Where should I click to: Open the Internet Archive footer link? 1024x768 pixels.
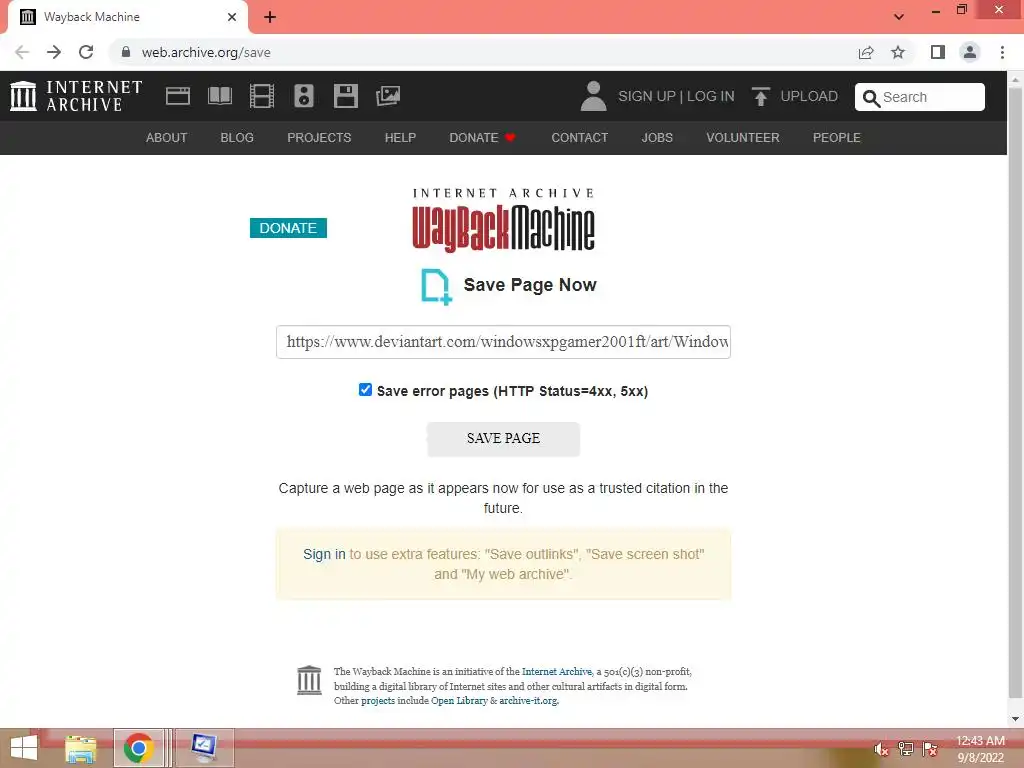click(x=556, y=671)
